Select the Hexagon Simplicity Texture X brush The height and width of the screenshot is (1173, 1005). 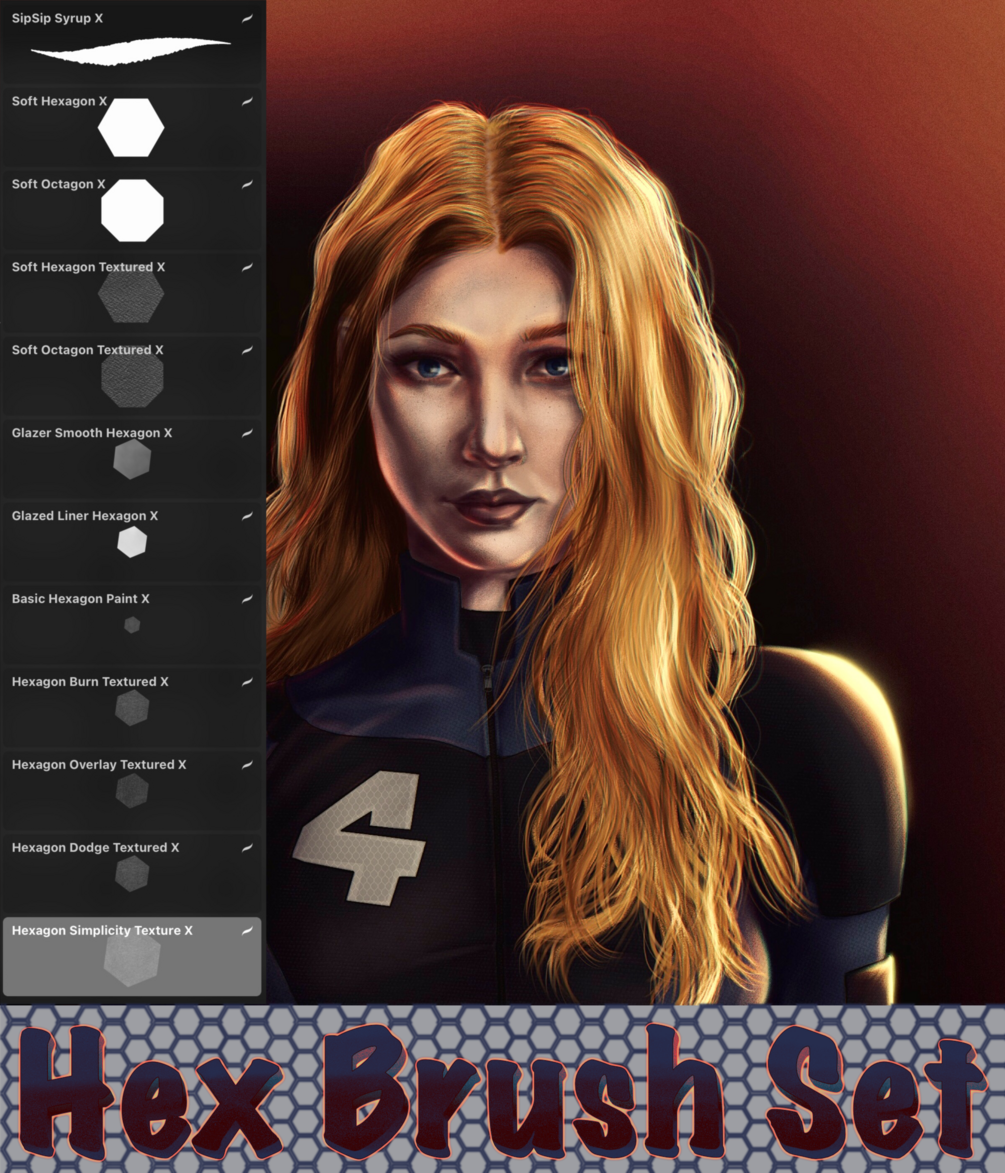pyautogui.click(x=132, y=957)
